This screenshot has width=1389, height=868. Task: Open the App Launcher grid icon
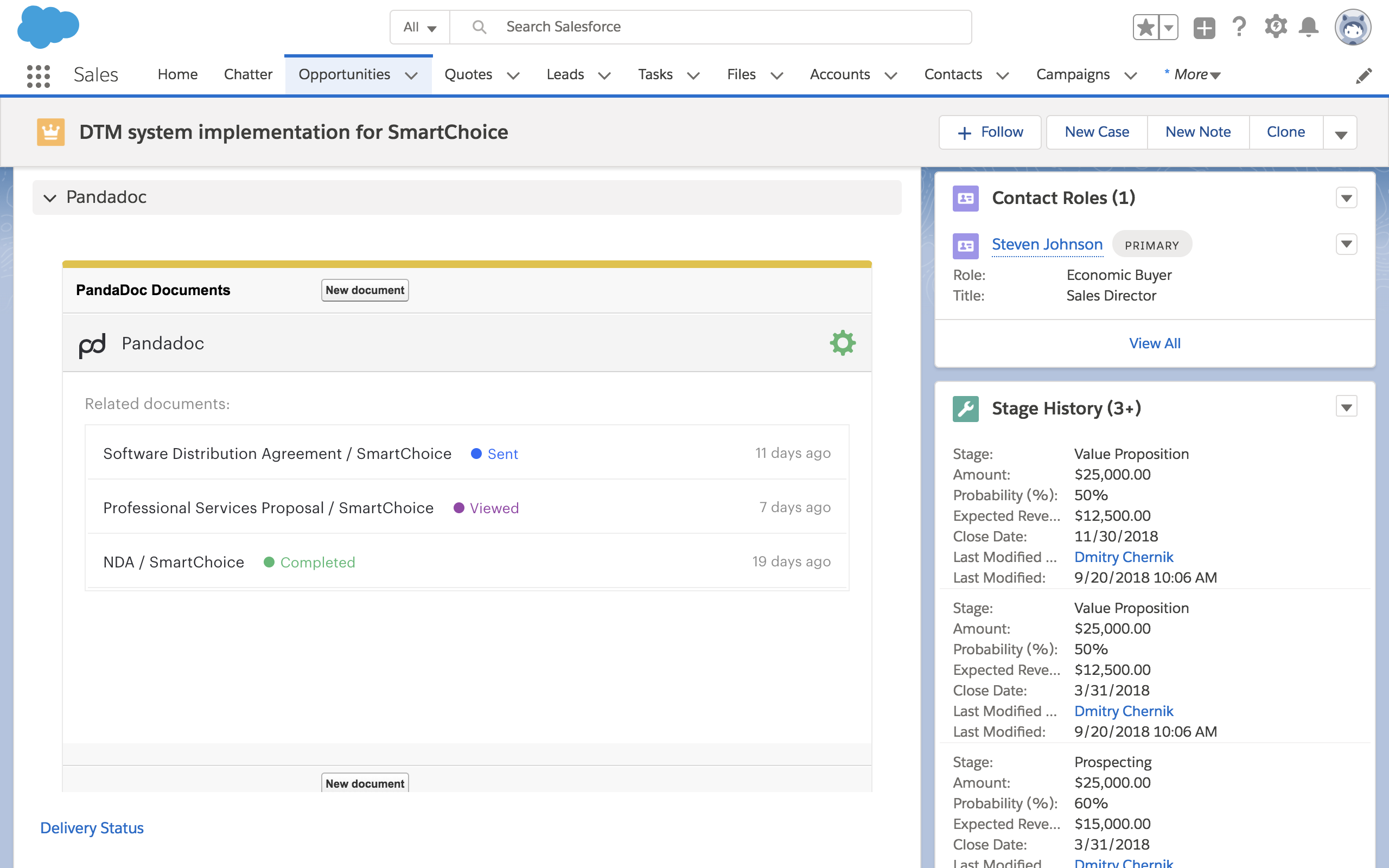pos(39,76)
